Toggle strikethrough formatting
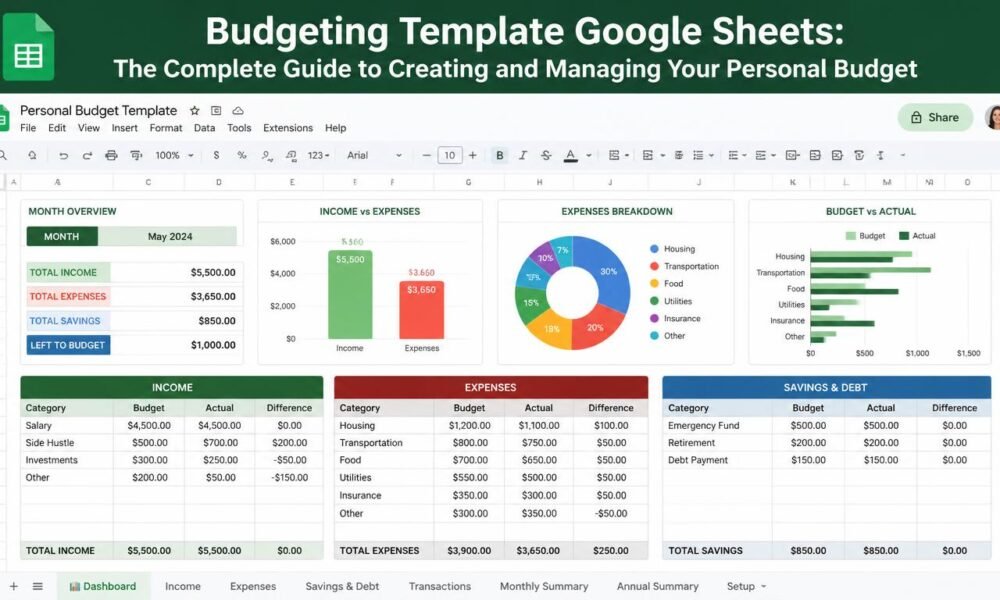The height and width of the screenshot is (600, 1000). [x=546, y=155]
